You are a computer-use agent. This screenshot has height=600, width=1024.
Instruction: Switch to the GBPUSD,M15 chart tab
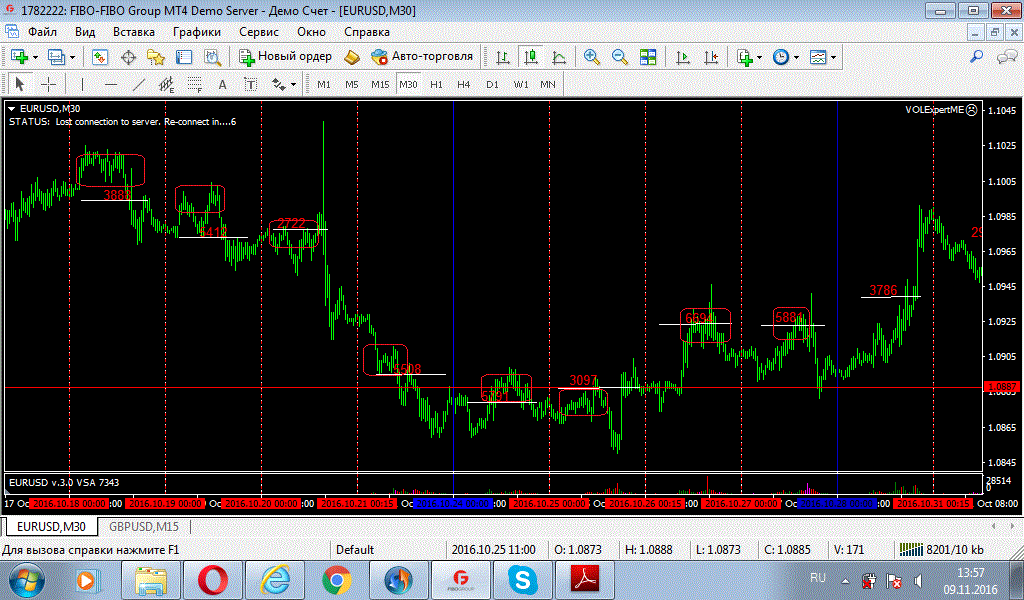tap(144, 526)
